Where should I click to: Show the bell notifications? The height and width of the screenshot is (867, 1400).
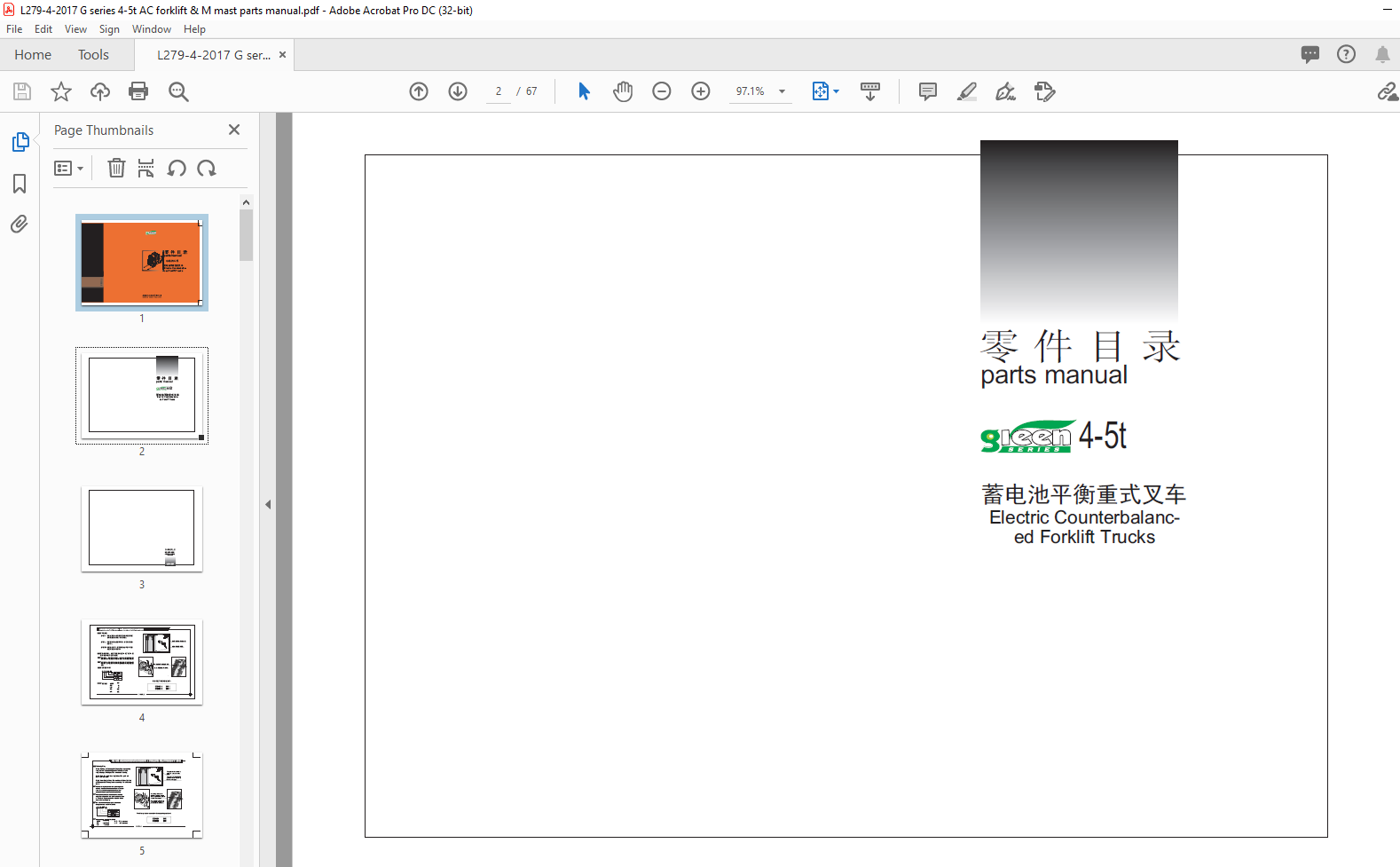coord(1382,54)
